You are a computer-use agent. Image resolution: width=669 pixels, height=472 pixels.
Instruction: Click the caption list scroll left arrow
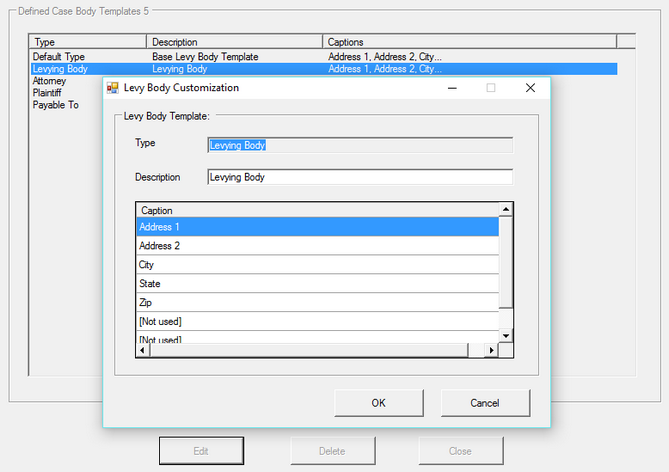(x=143, y=350)
